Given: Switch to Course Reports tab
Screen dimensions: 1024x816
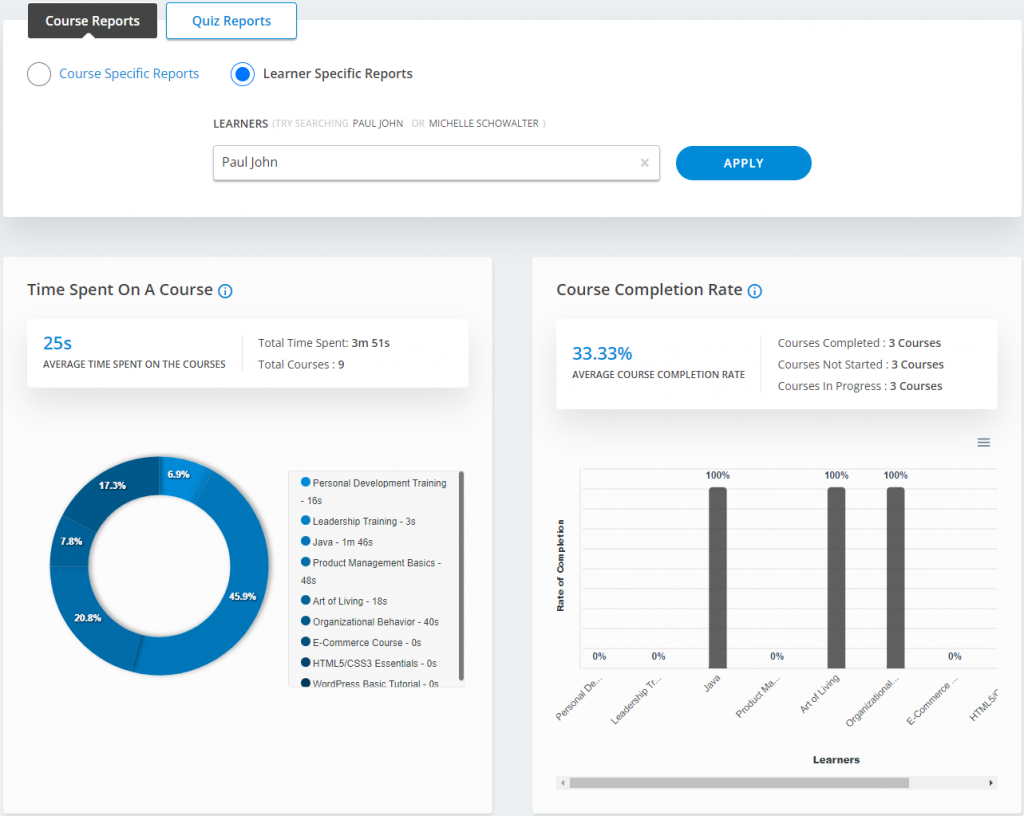Looking at the screenshot, I should coord(92,21).
